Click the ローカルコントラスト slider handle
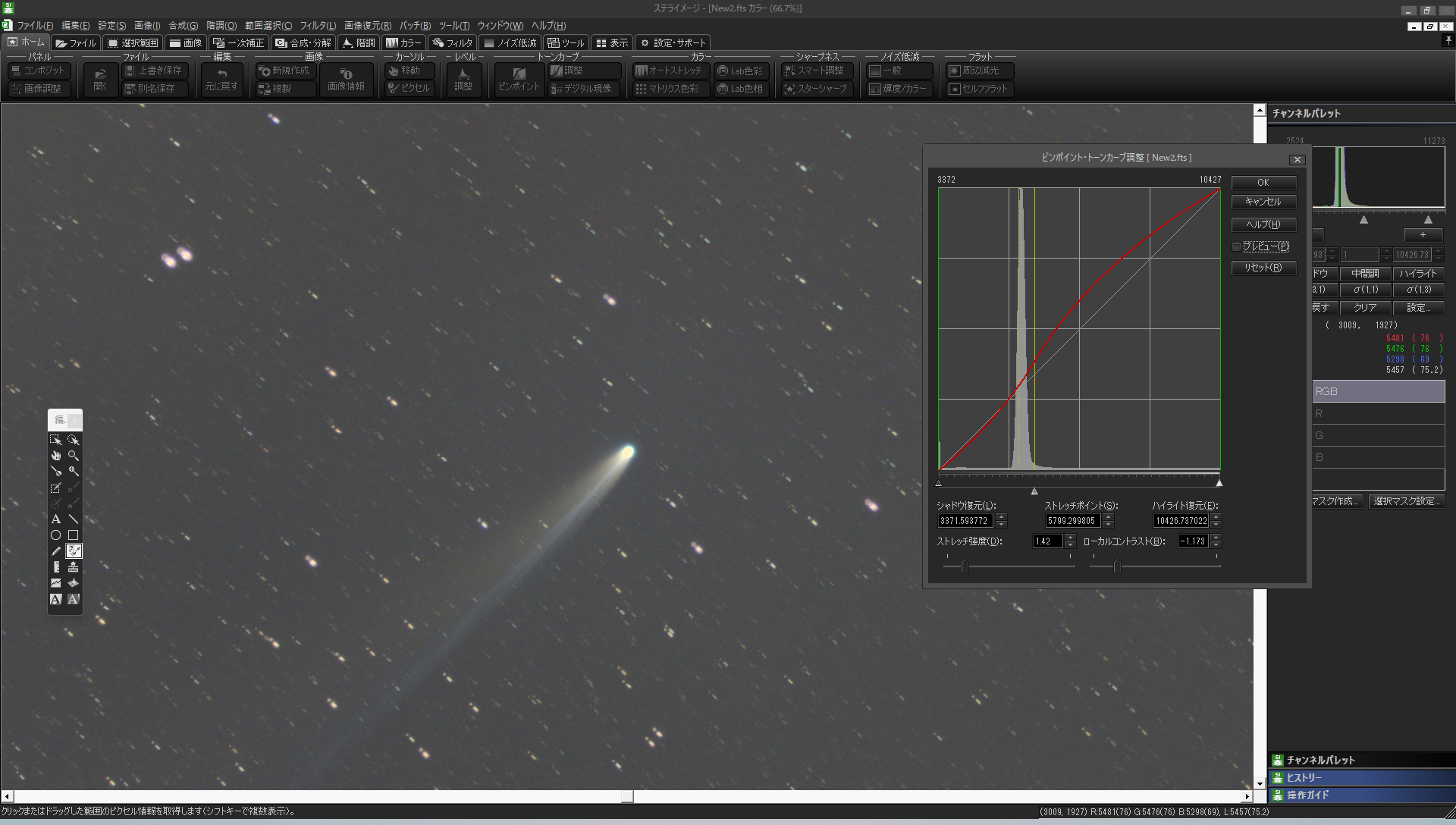1456x825 pixels. tap(1116, 566)
